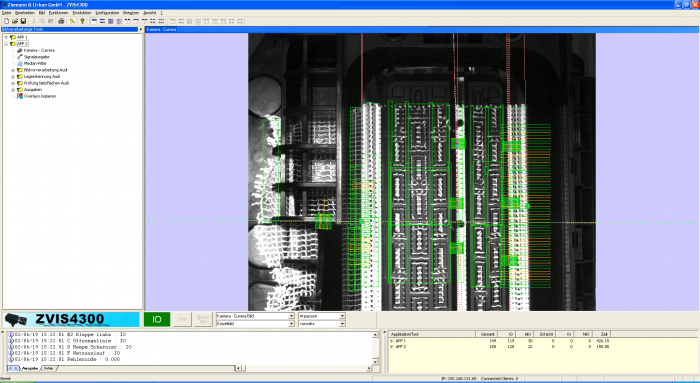Image resolution: width=700 pixels, height=383 pixels.
Task: Select the Median-Filter tree item
Action: point(35,63)
